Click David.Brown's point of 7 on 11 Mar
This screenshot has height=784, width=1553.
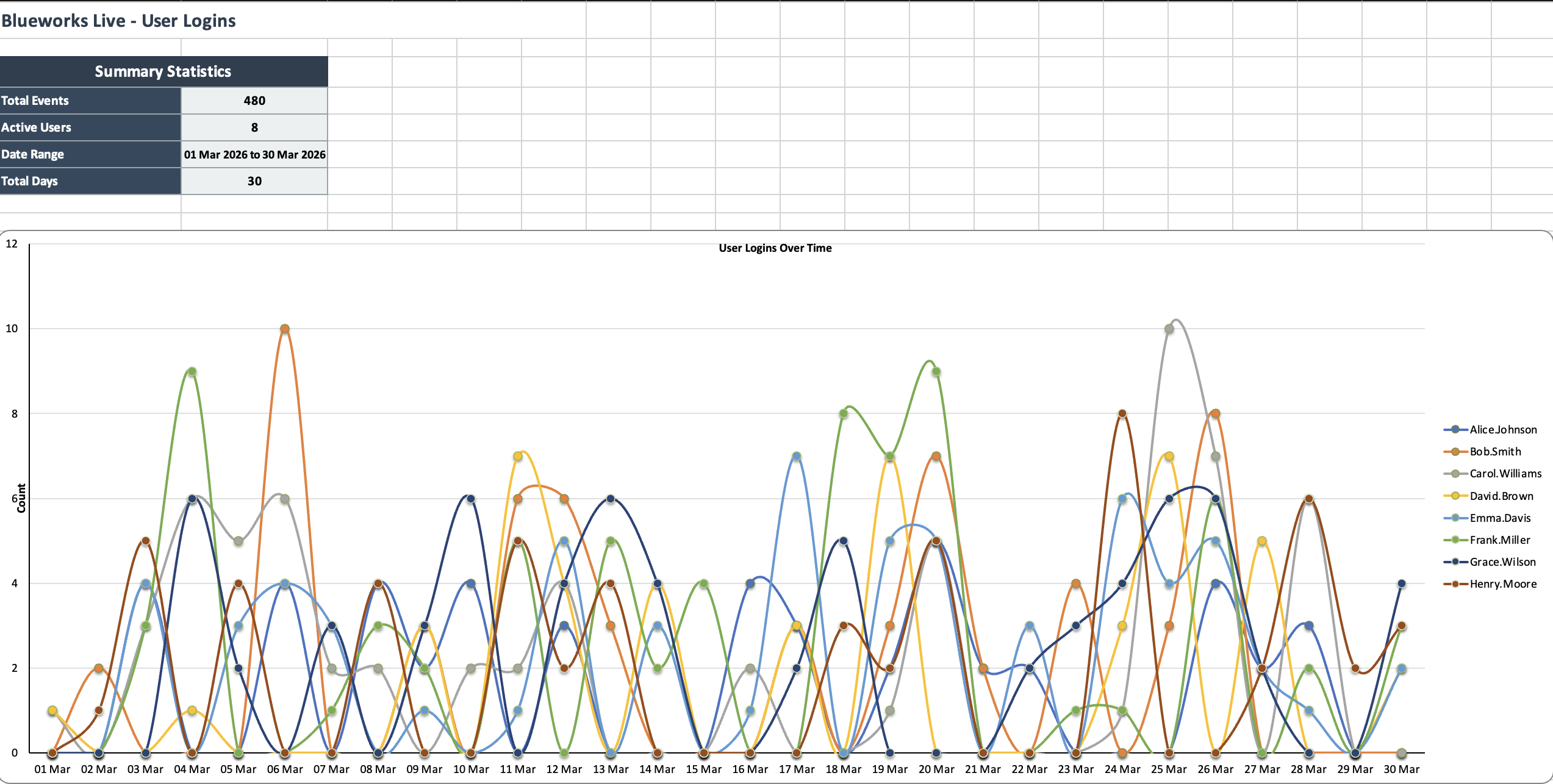coord(518,456)
